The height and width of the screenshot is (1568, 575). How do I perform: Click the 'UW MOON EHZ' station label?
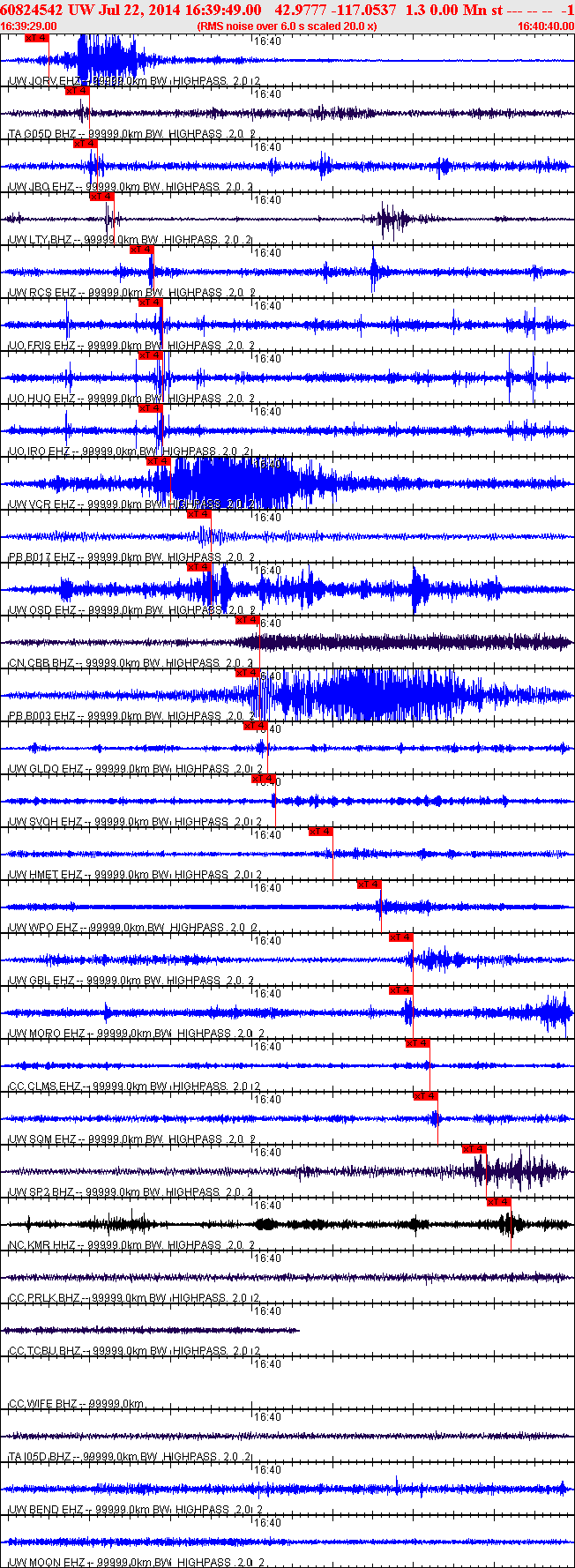pyautogui.click(x=47, y=1563)
